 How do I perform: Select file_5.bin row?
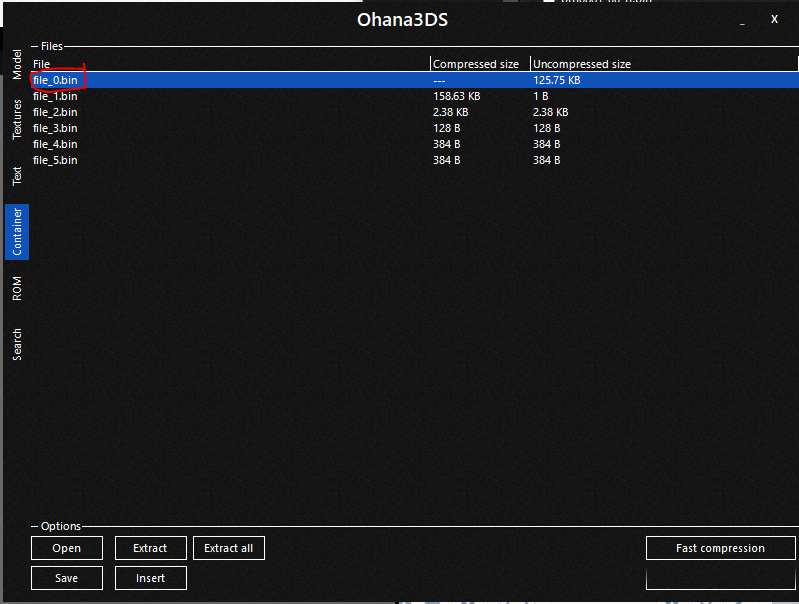415,160
